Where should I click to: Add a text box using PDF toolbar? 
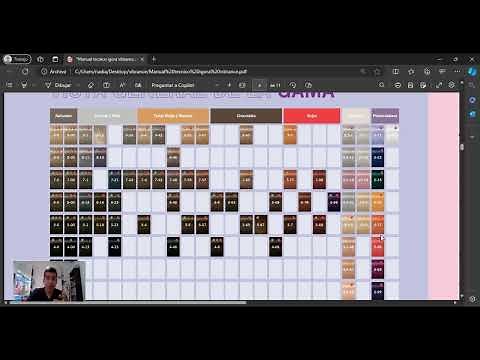point(106,85)
